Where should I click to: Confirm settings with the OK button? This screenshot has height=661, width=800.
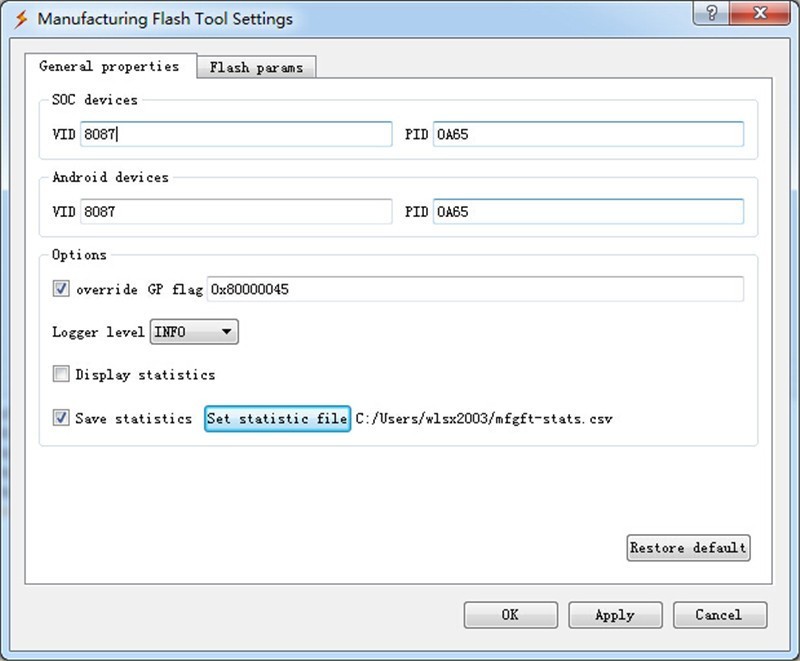click(511, 615)
